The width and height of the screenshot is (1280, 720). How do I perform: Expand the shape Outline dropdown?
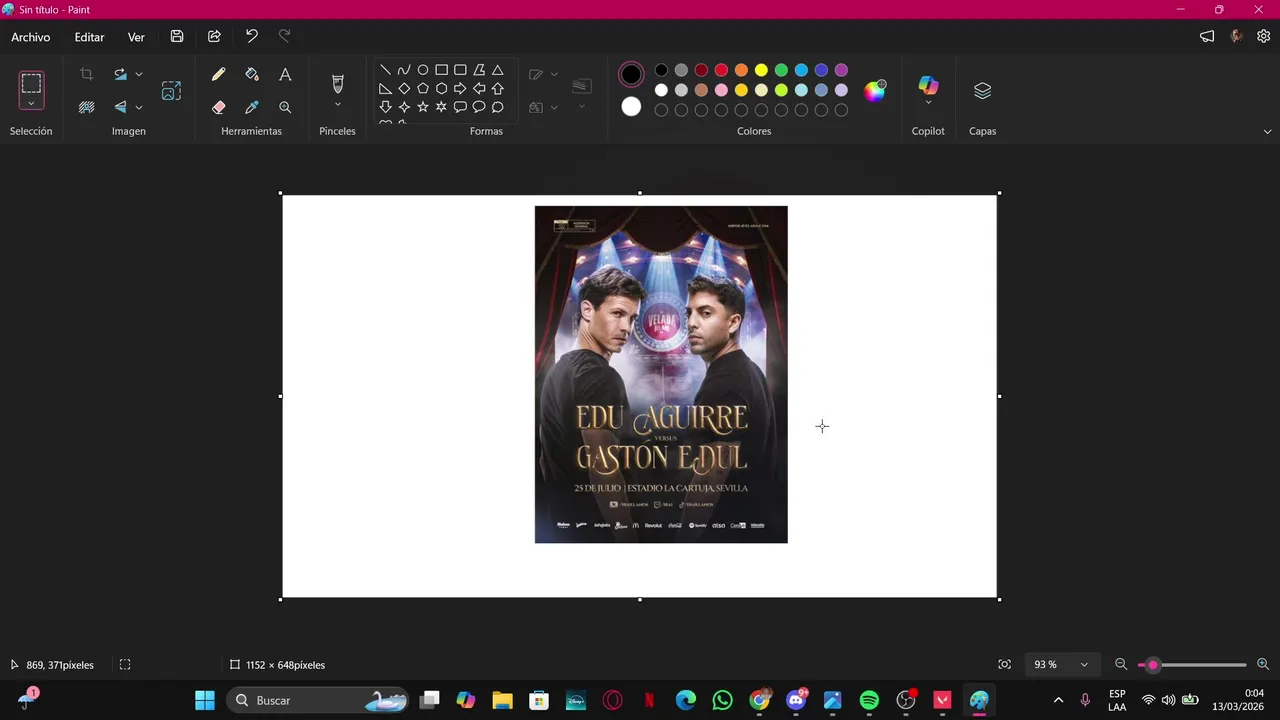(x=554, y=74)
